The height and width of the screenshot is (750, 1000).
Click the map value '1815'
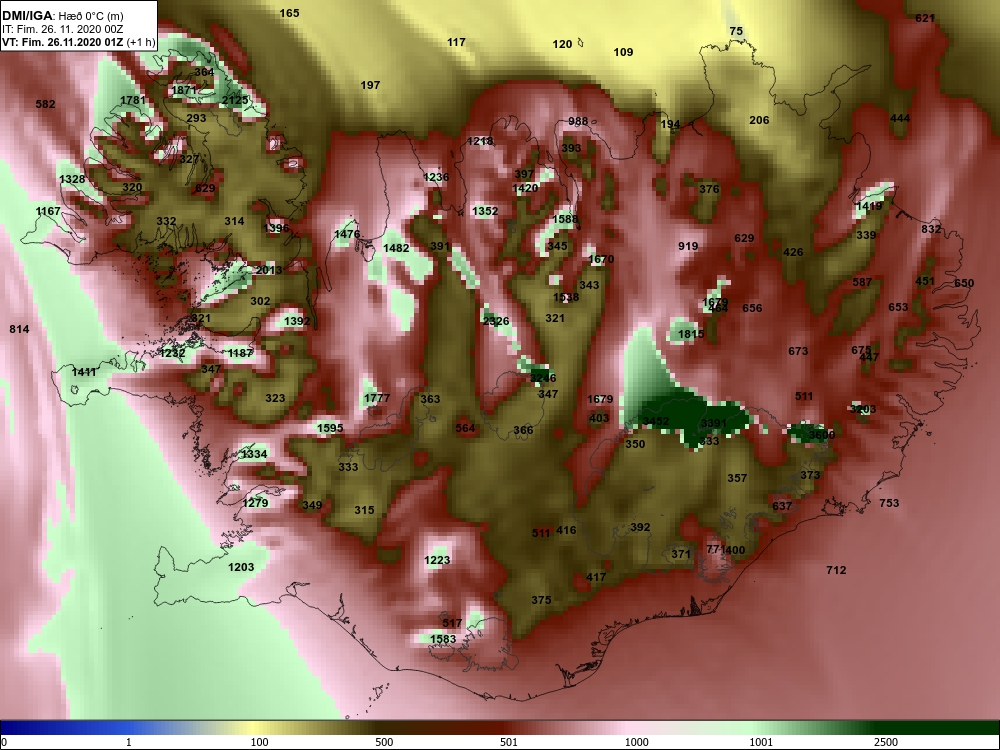[x=691, y=334]
